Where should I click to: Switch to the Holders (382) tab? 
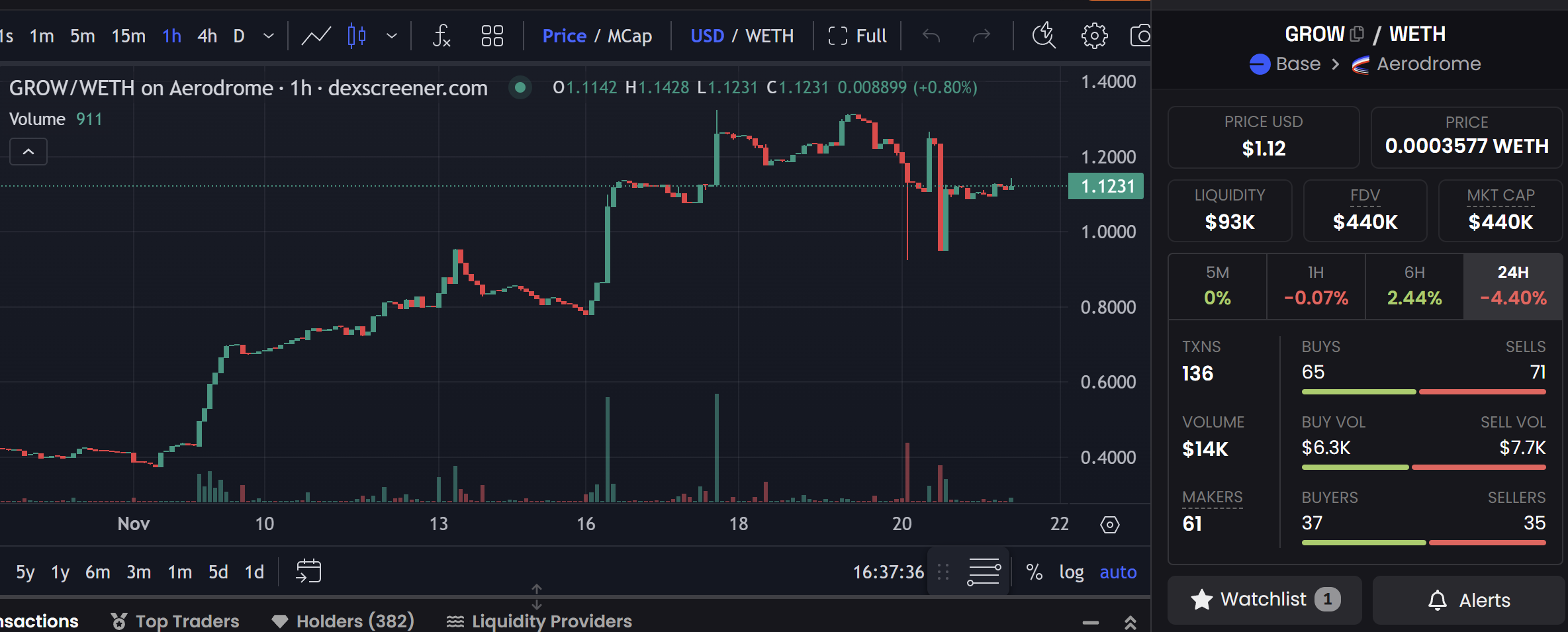tap(343, 621)
